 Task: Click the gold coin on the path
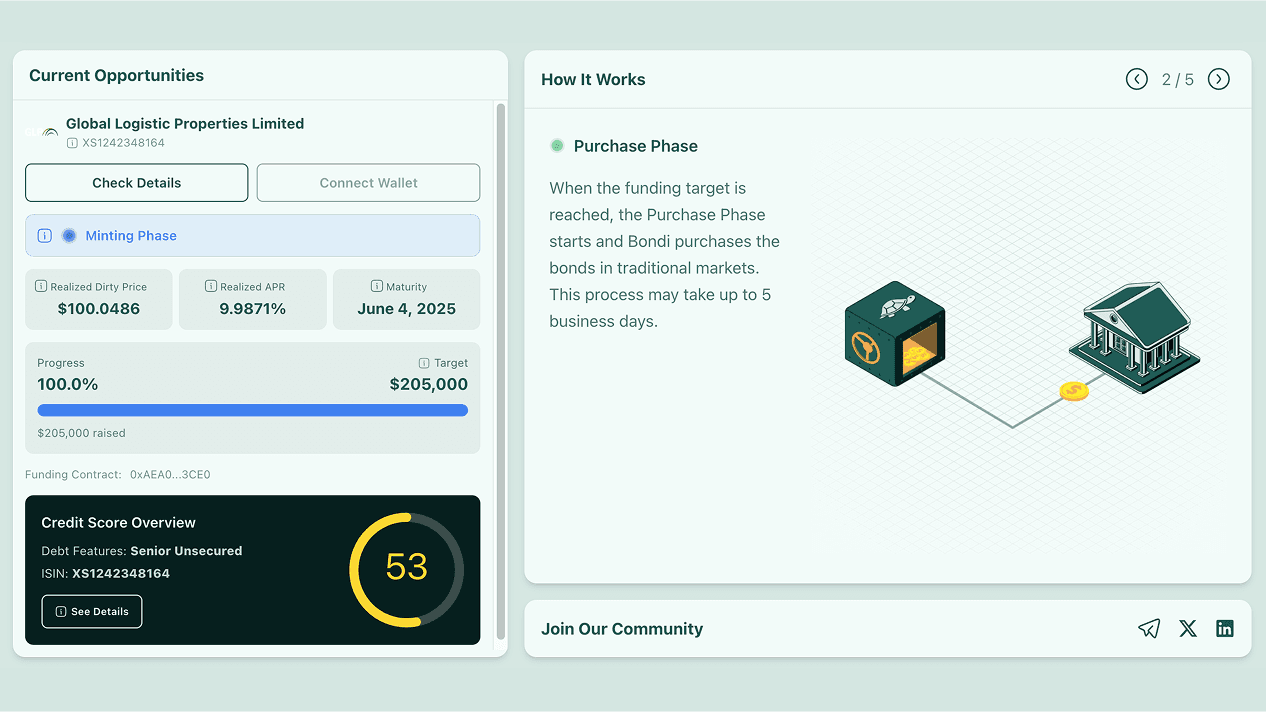[x=1074, y=391]
